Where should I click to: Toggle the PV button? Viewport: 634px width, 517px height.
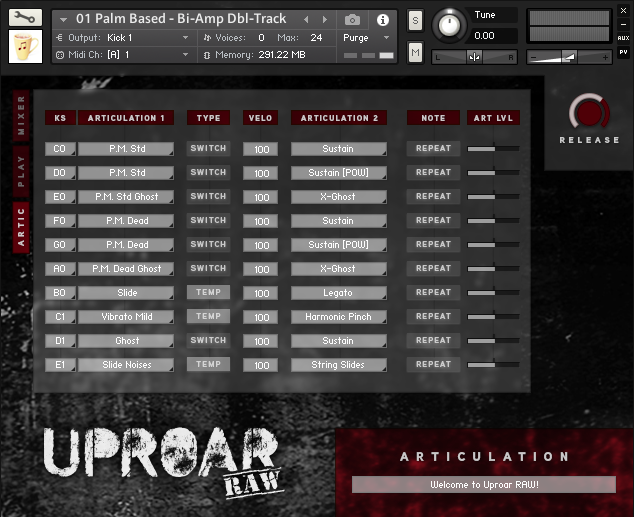pos(623,52)
